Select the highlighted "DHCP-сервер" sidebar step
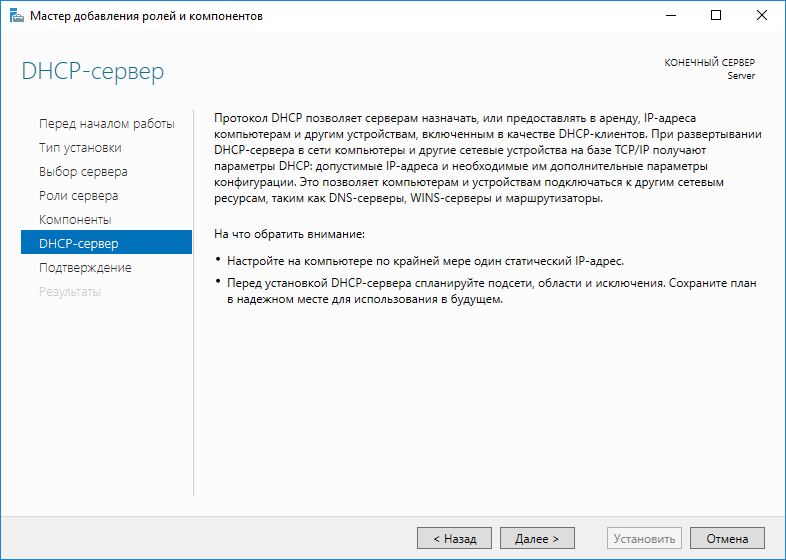786x560 pixels. 78,243
